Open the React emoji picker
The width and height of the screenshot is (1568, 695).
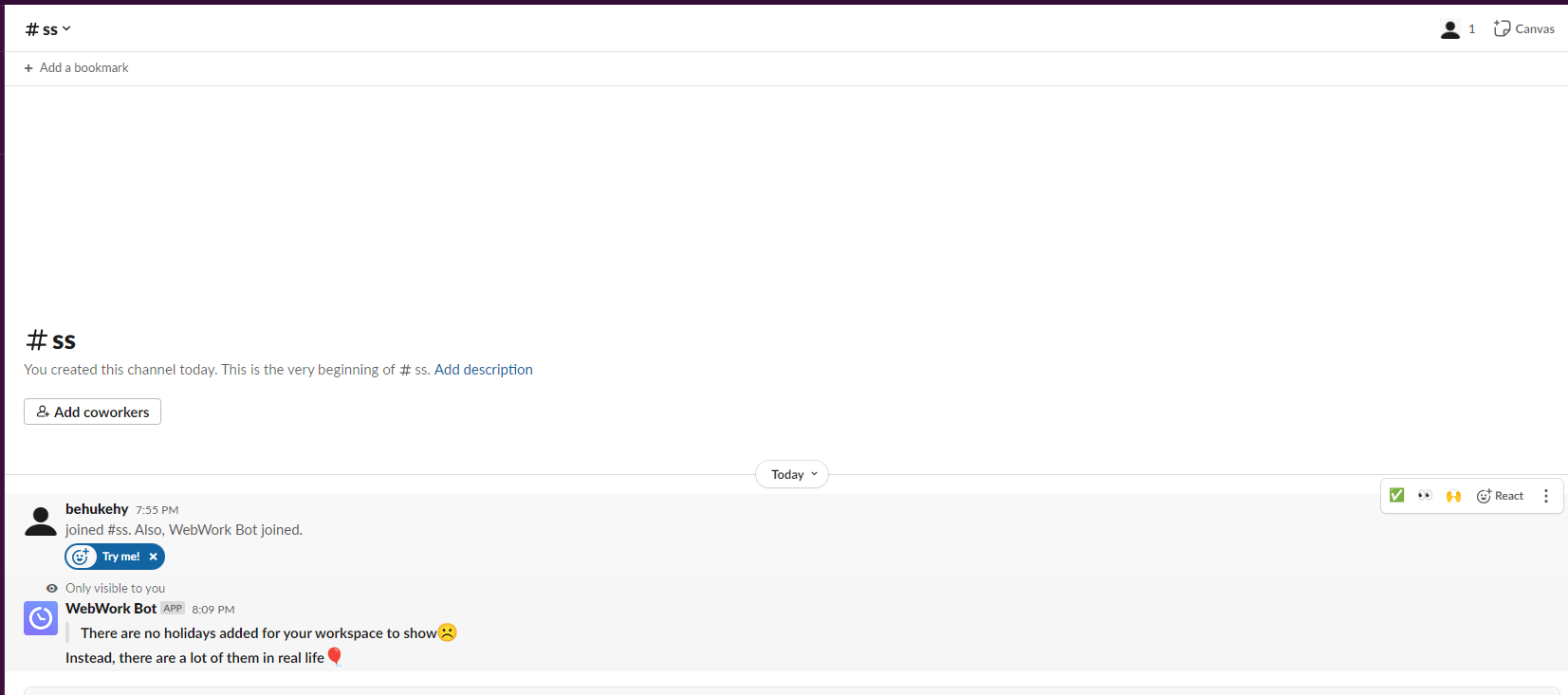point(1500,496)
